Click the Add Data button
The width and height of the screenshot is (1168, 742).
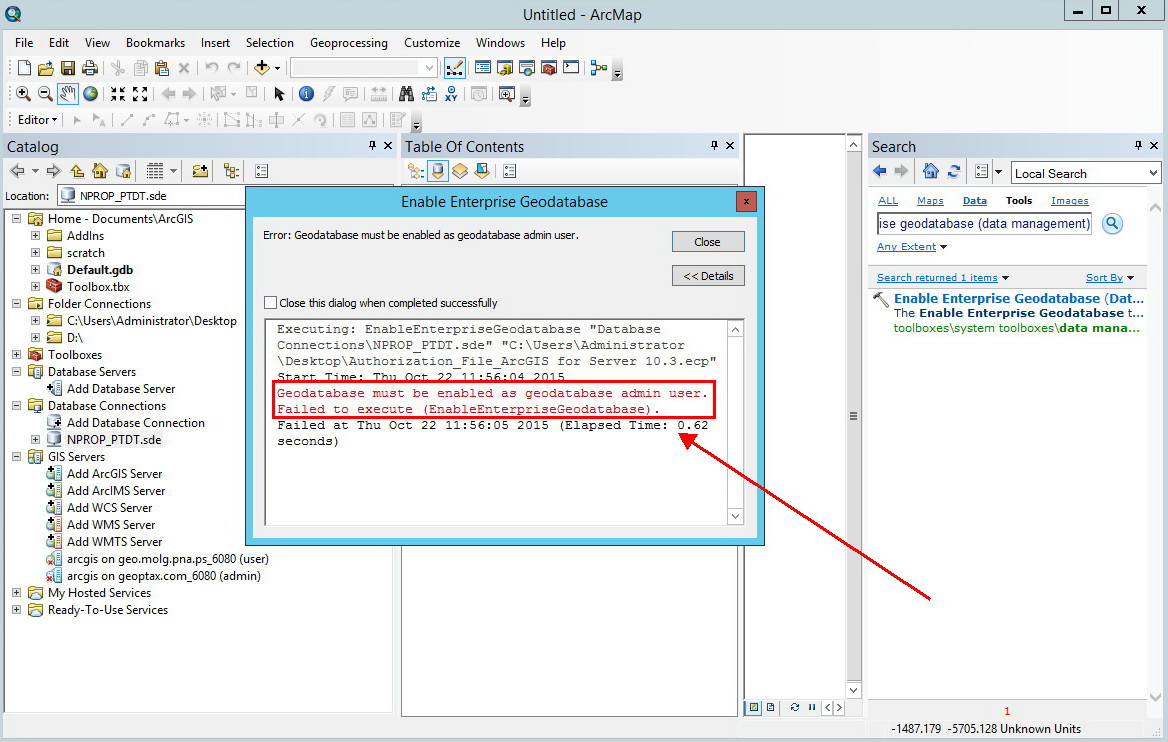tap(261, 68)
